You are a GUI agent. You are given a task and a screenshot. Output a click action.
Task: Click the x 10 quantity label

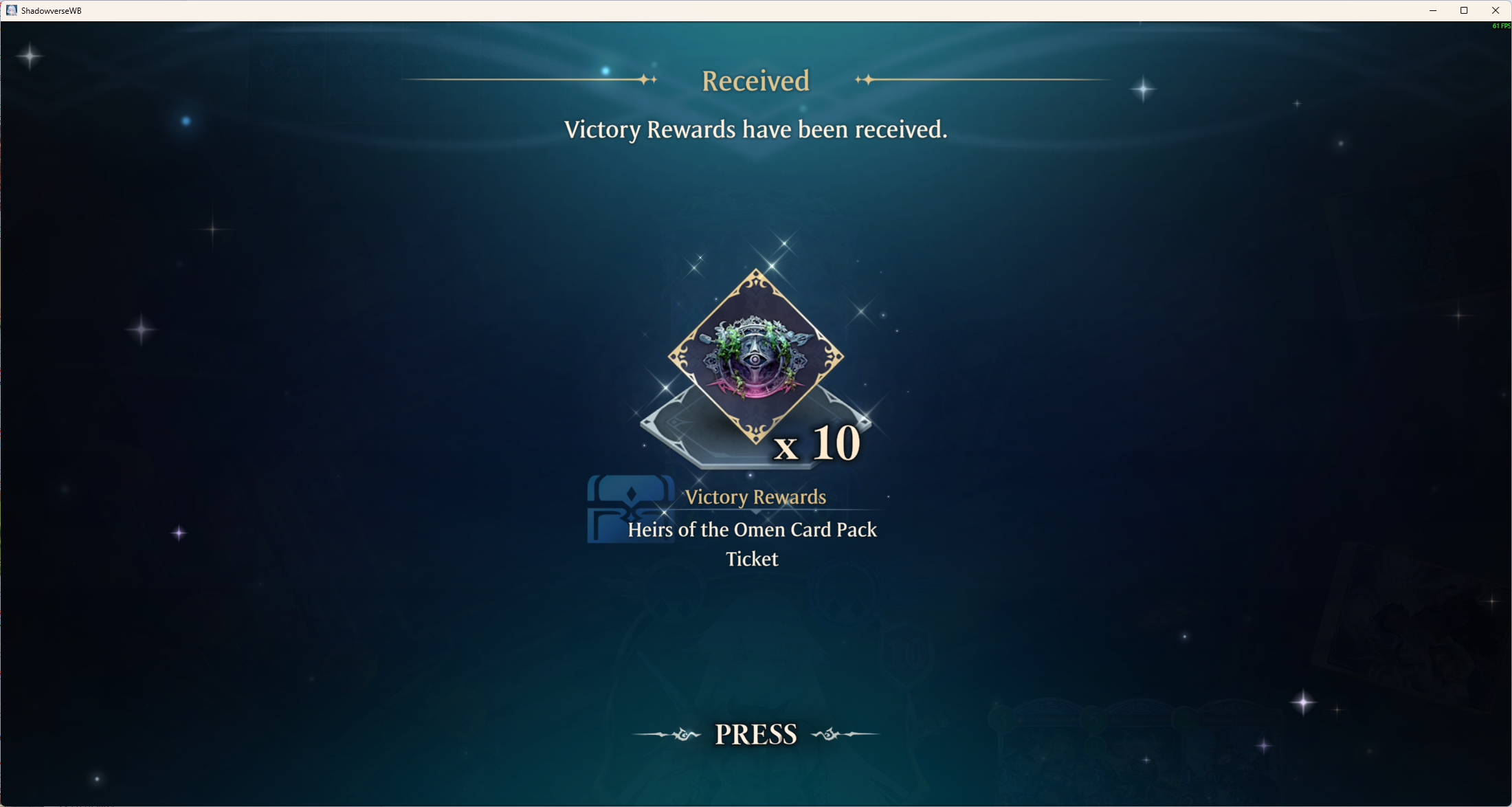[x=816, y=443]
